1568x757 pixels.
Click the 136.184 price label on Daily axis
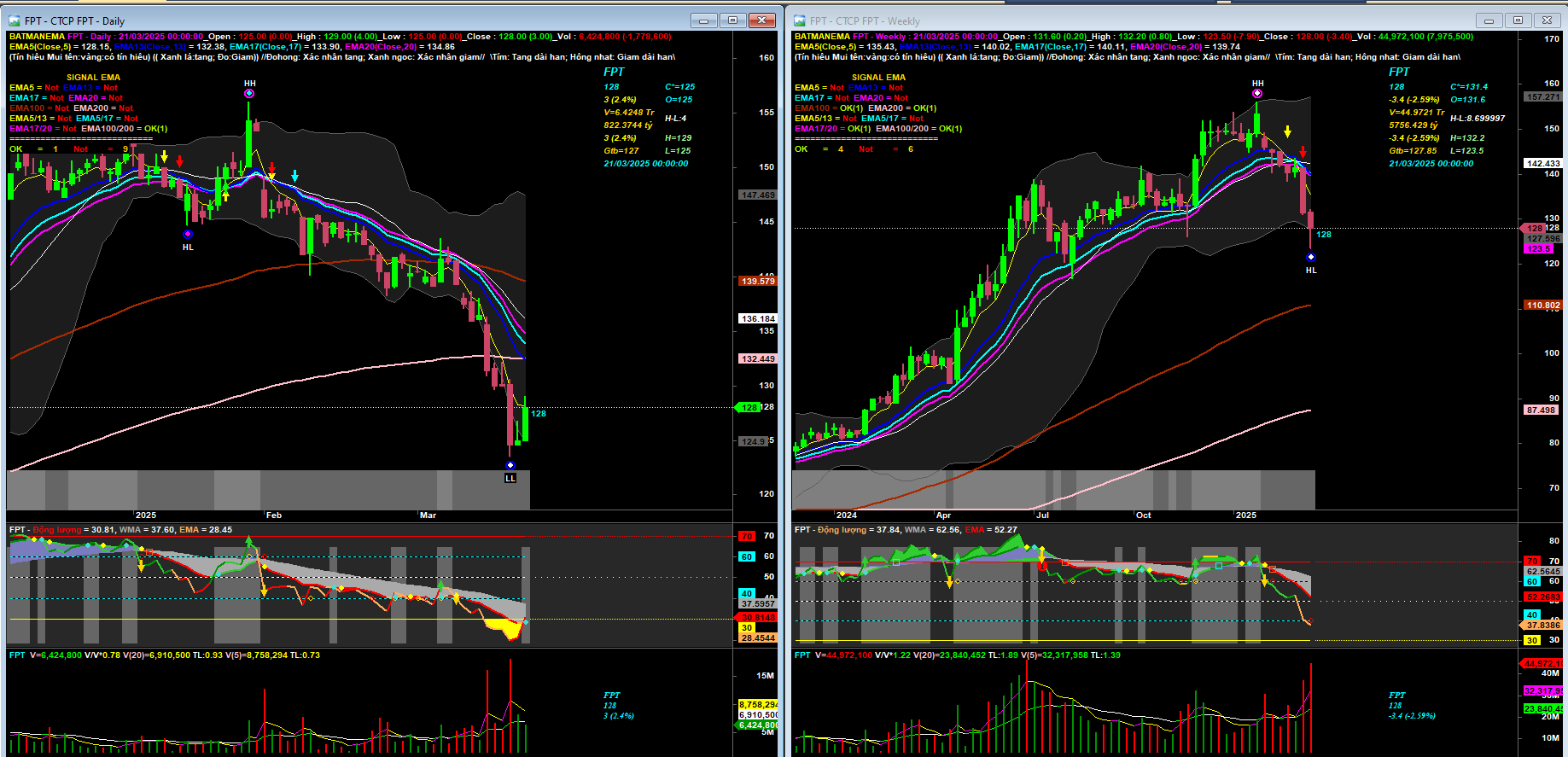pos(758,318)
